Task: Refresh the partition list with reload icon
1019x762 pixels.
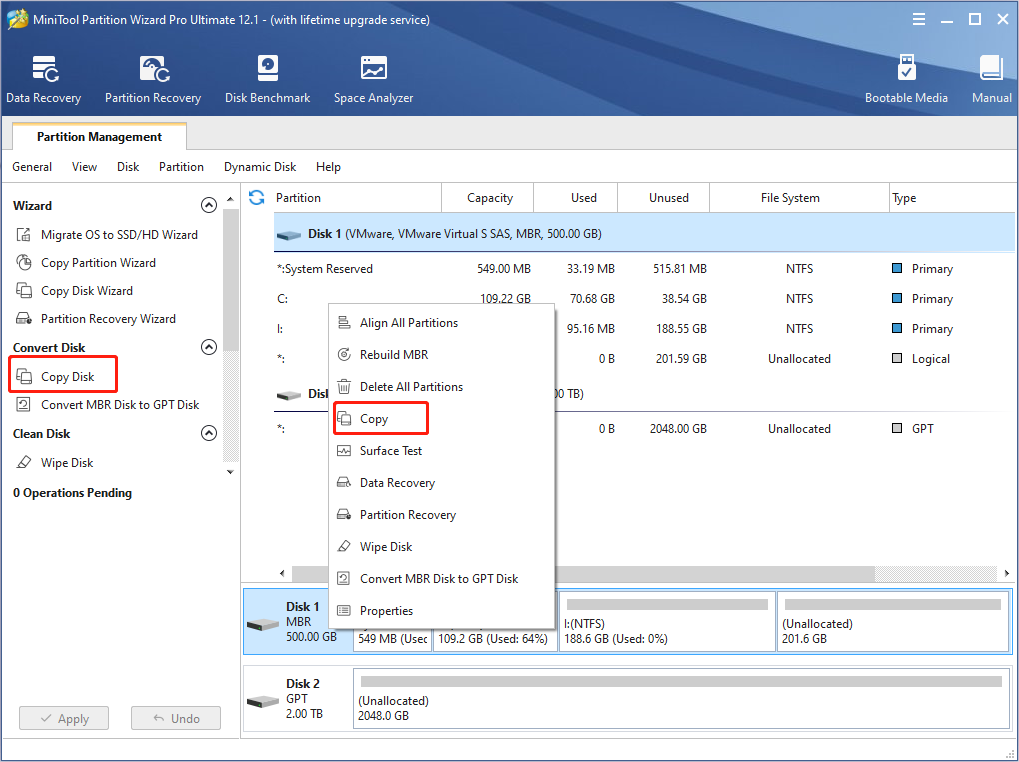Action: click(x=257, y=198)
